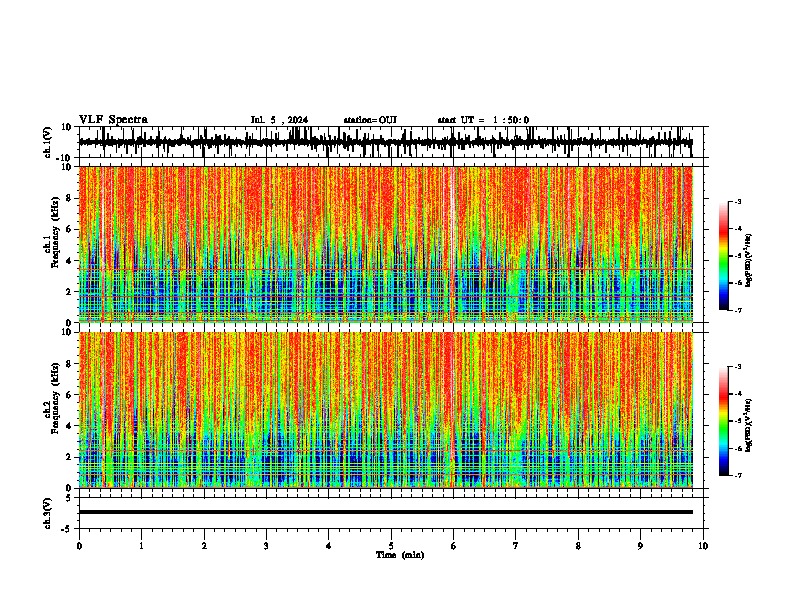Viewport: 792px width, 612px height.
Task: Click time axis tick label '10'
Action: 703,546
